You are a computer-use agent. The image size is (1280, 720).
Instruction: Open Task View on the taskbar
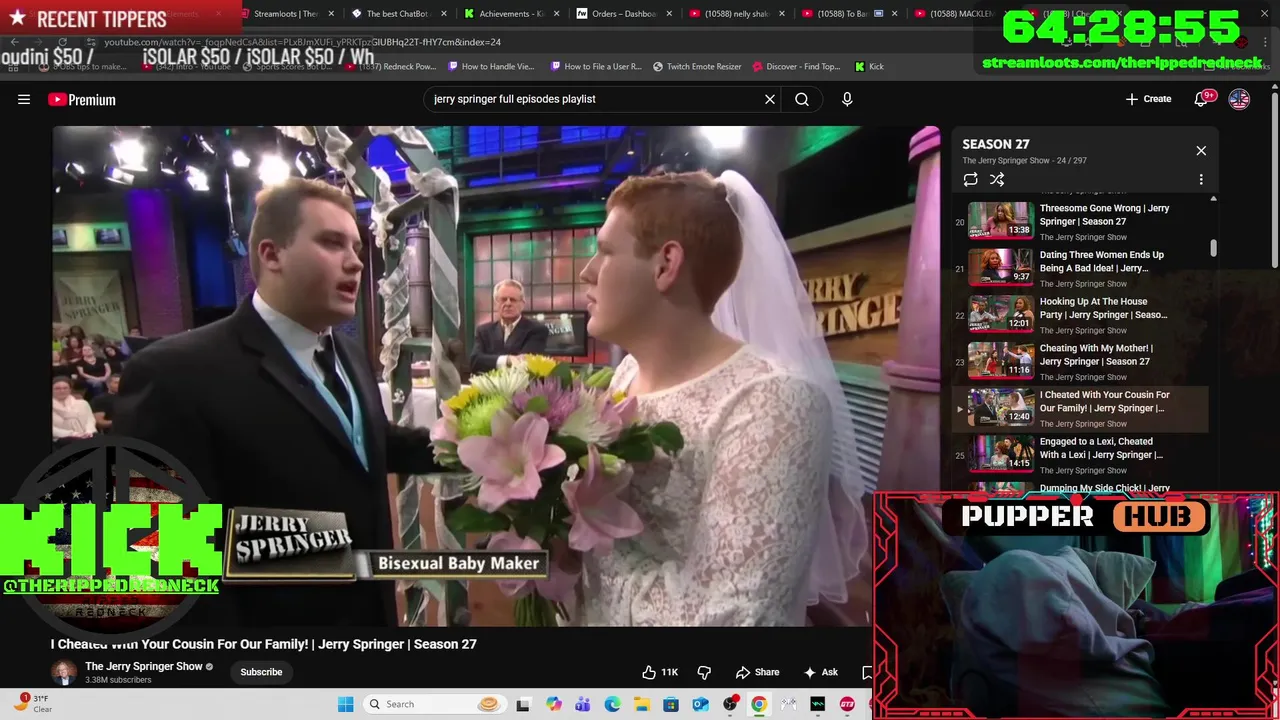[523, 704]
